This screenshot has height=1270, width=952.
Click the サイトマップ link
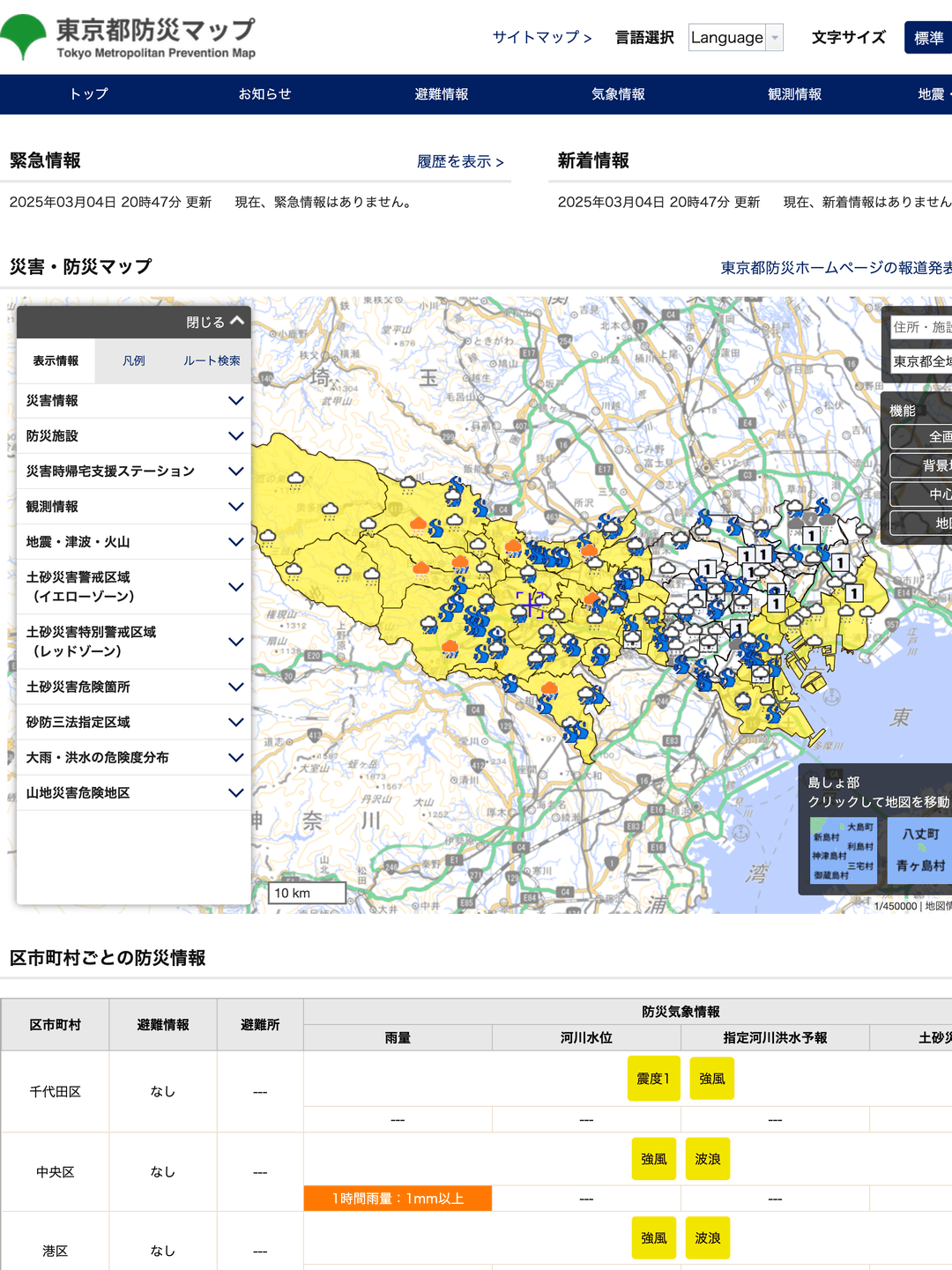[x=539, y=38]
